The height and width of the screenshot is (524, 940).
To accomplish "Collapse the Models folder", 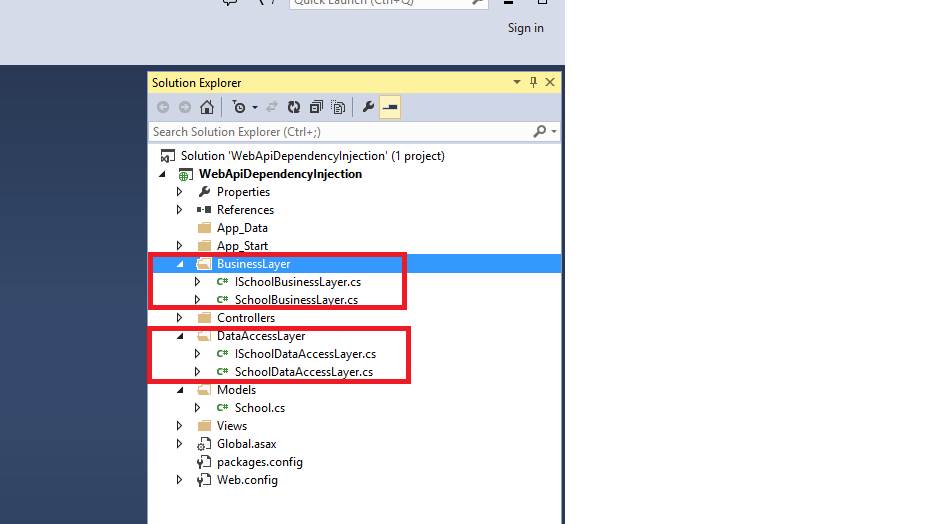I will tap(180, 390).
